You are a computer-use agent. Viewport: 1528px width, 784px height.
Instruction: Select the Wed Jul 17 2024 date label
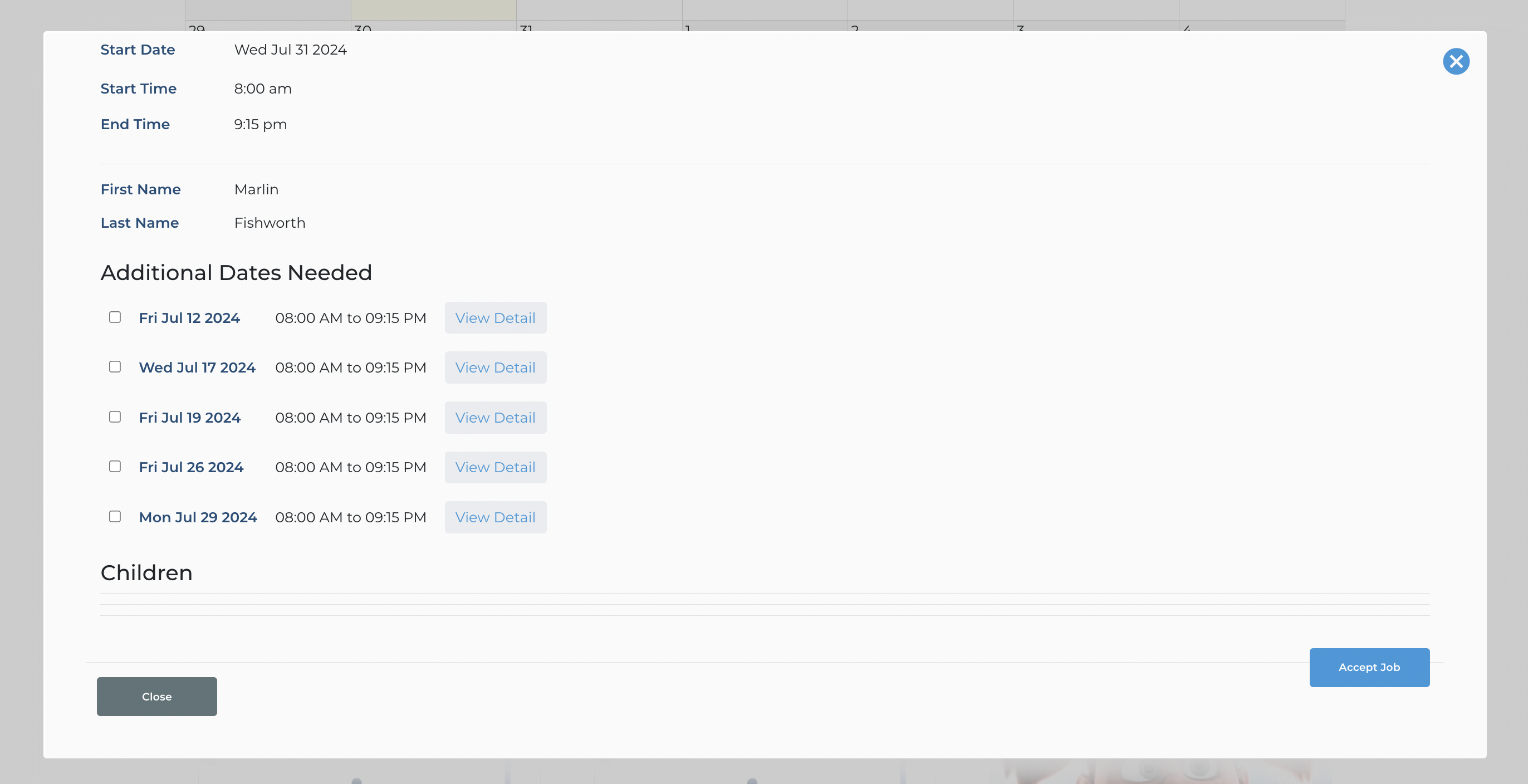coord(197,367)
